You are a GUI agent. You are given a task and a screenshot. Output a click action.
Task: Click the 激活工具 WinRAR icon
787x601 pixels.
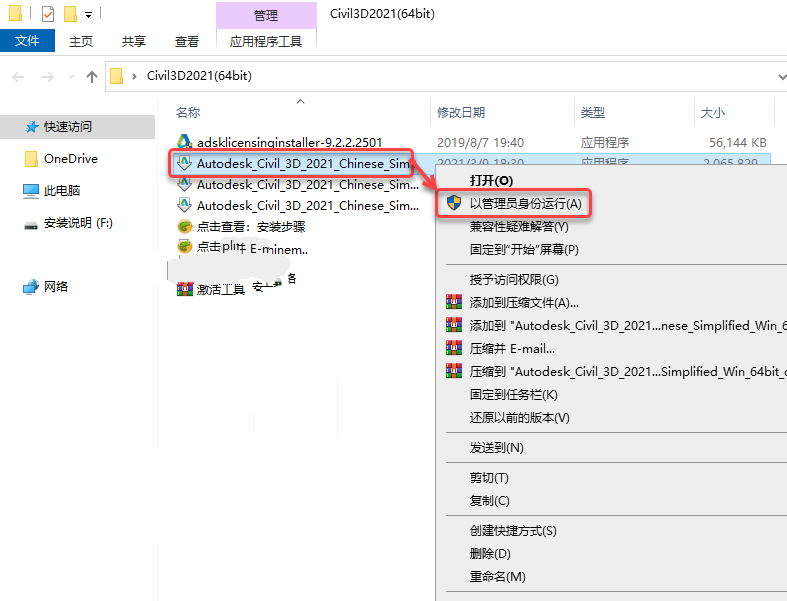[185, 289]
